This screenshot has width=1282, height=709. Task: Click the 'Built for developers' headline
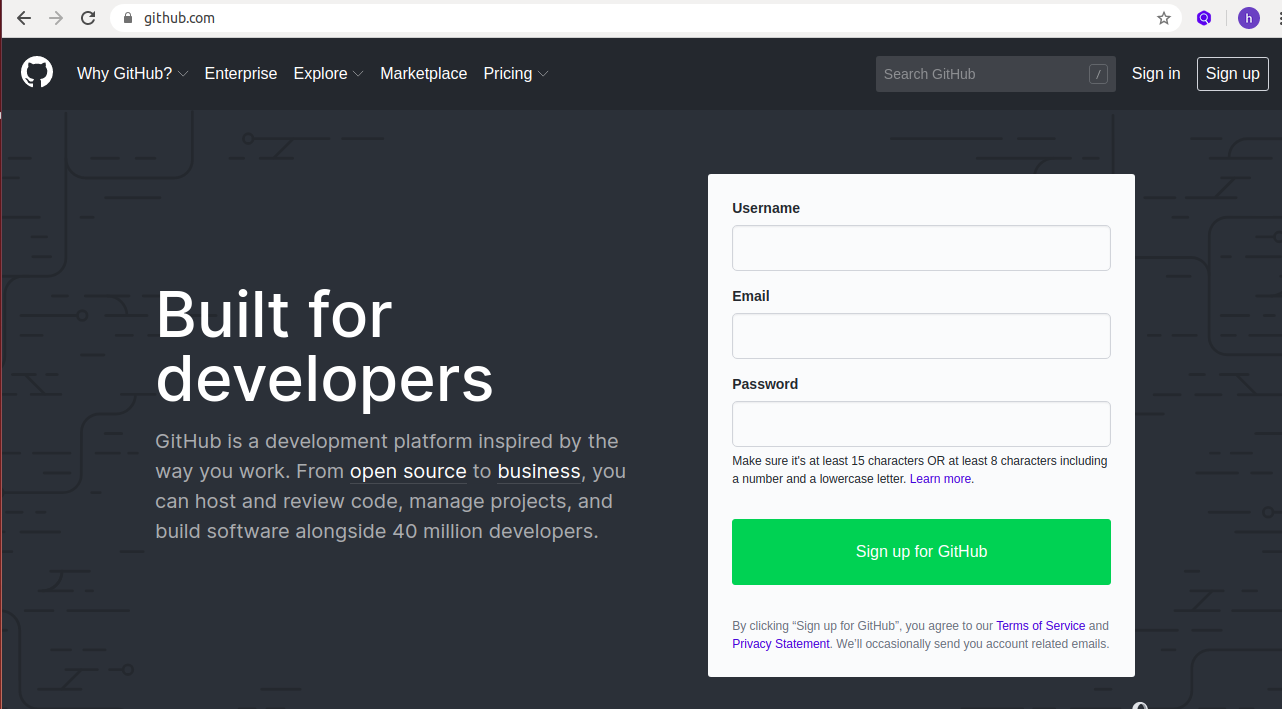(325, 346)
